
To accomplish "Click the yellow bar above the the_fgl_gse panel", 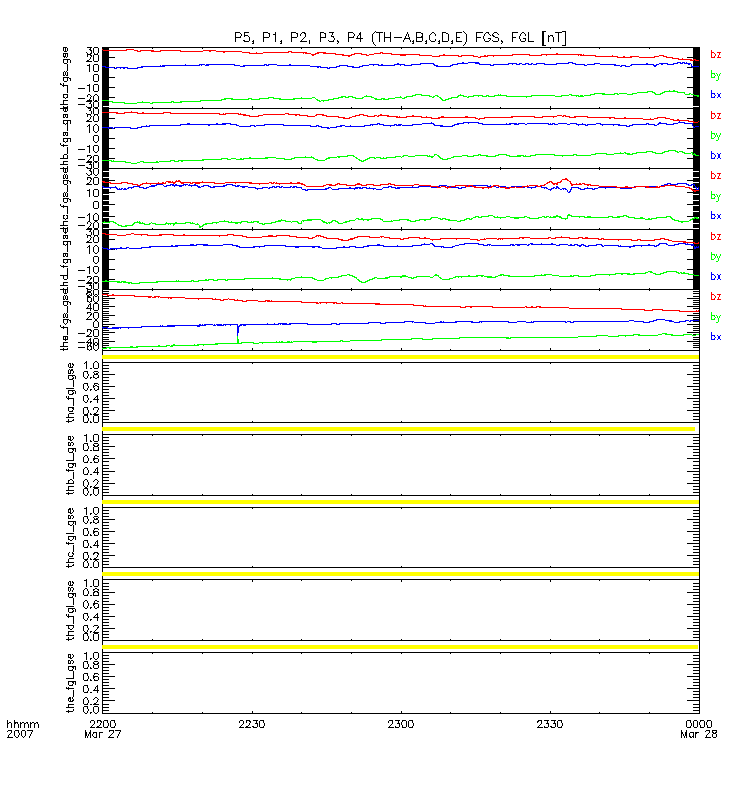I will [x=400, y=647].
